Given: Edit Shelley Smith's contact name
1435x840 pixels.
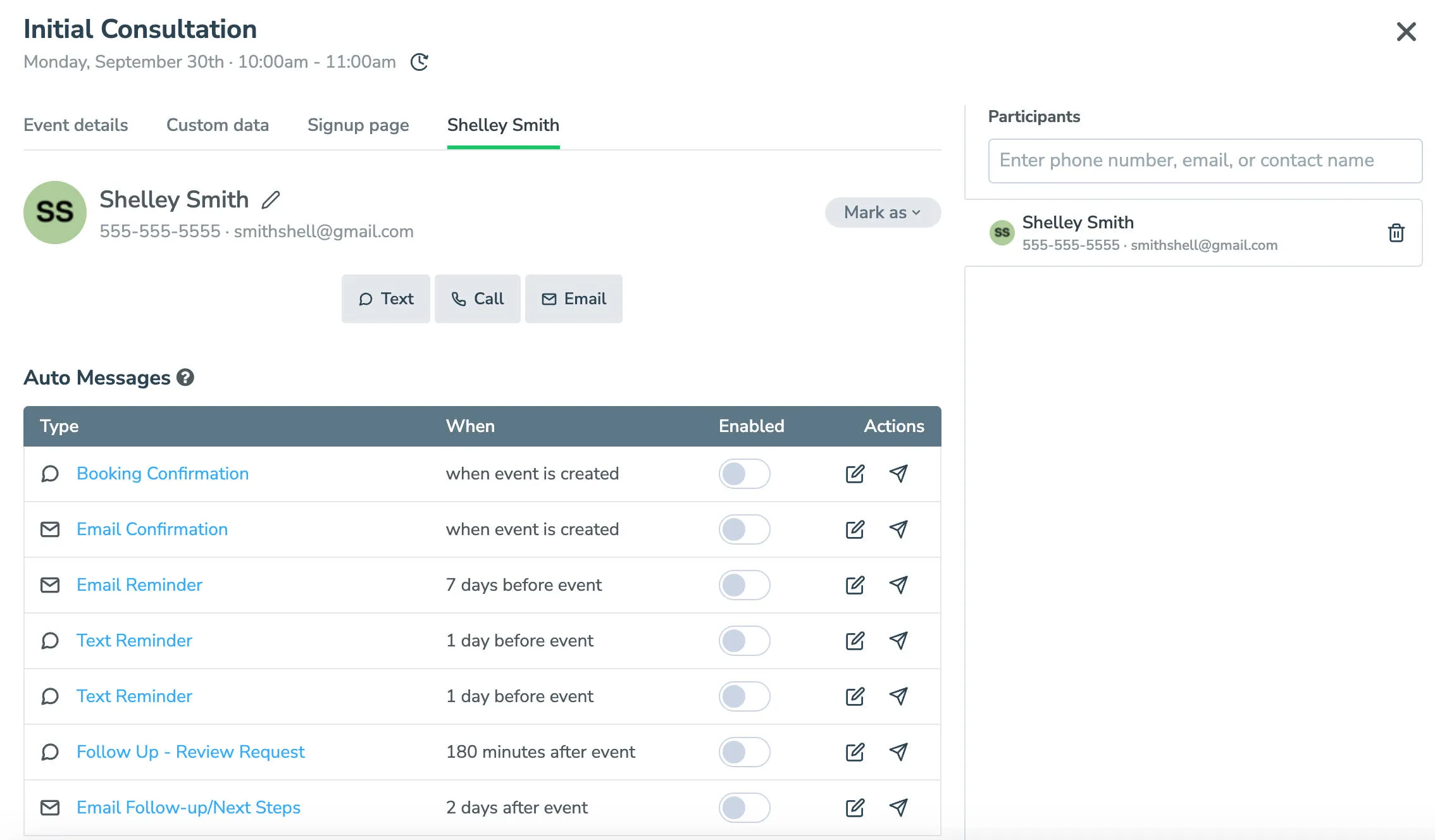Looking at the screenshot, I should 271,199.
